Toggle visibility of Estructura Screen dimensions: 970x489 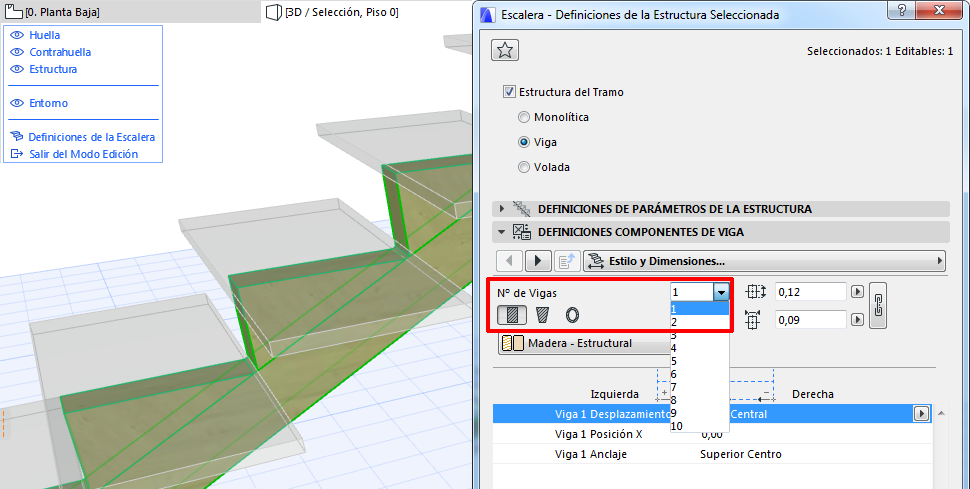click(17, 69)
